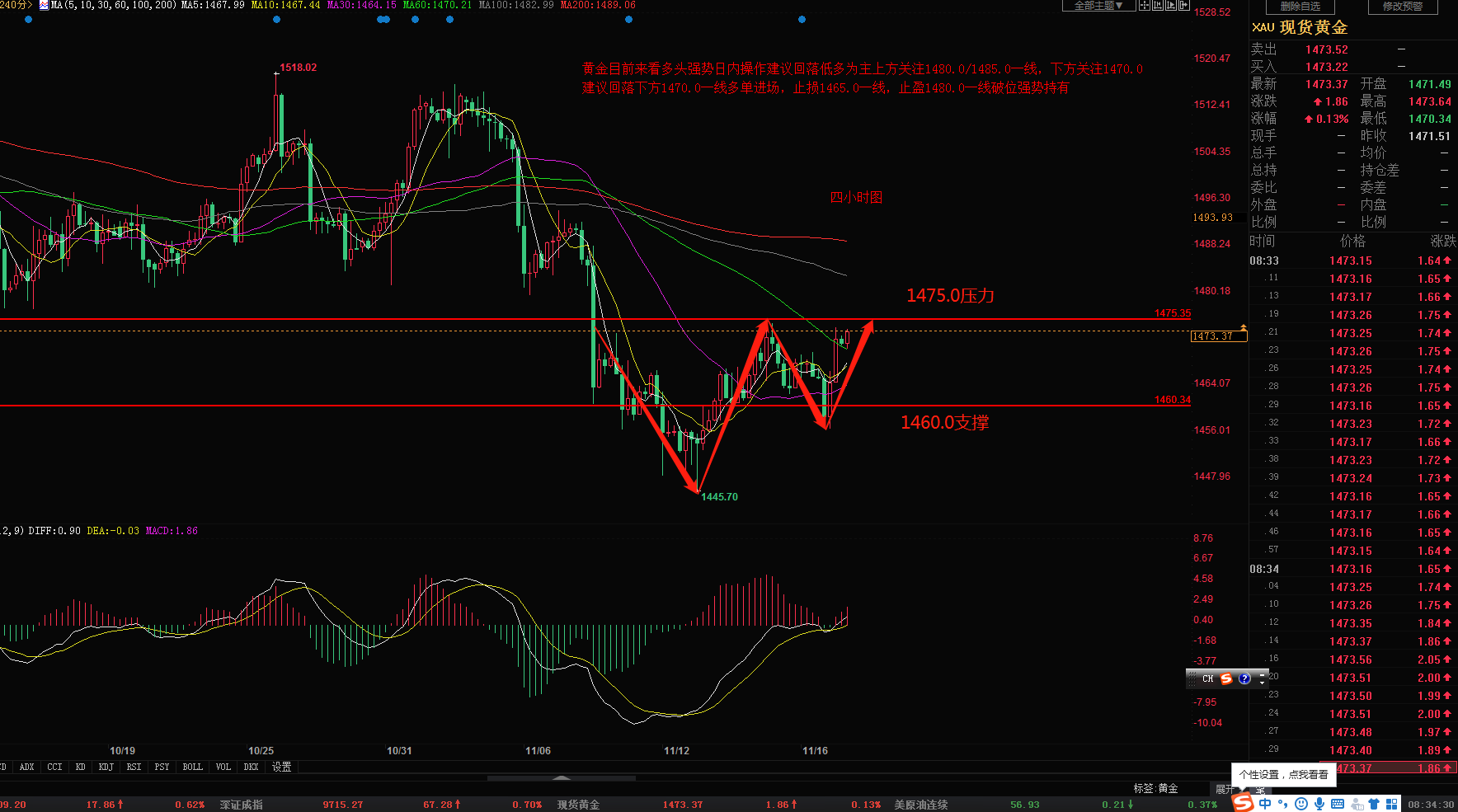Click the MA200:1489.06 legend value
This screenshot has width=1458, height=812.
(598, 5)
